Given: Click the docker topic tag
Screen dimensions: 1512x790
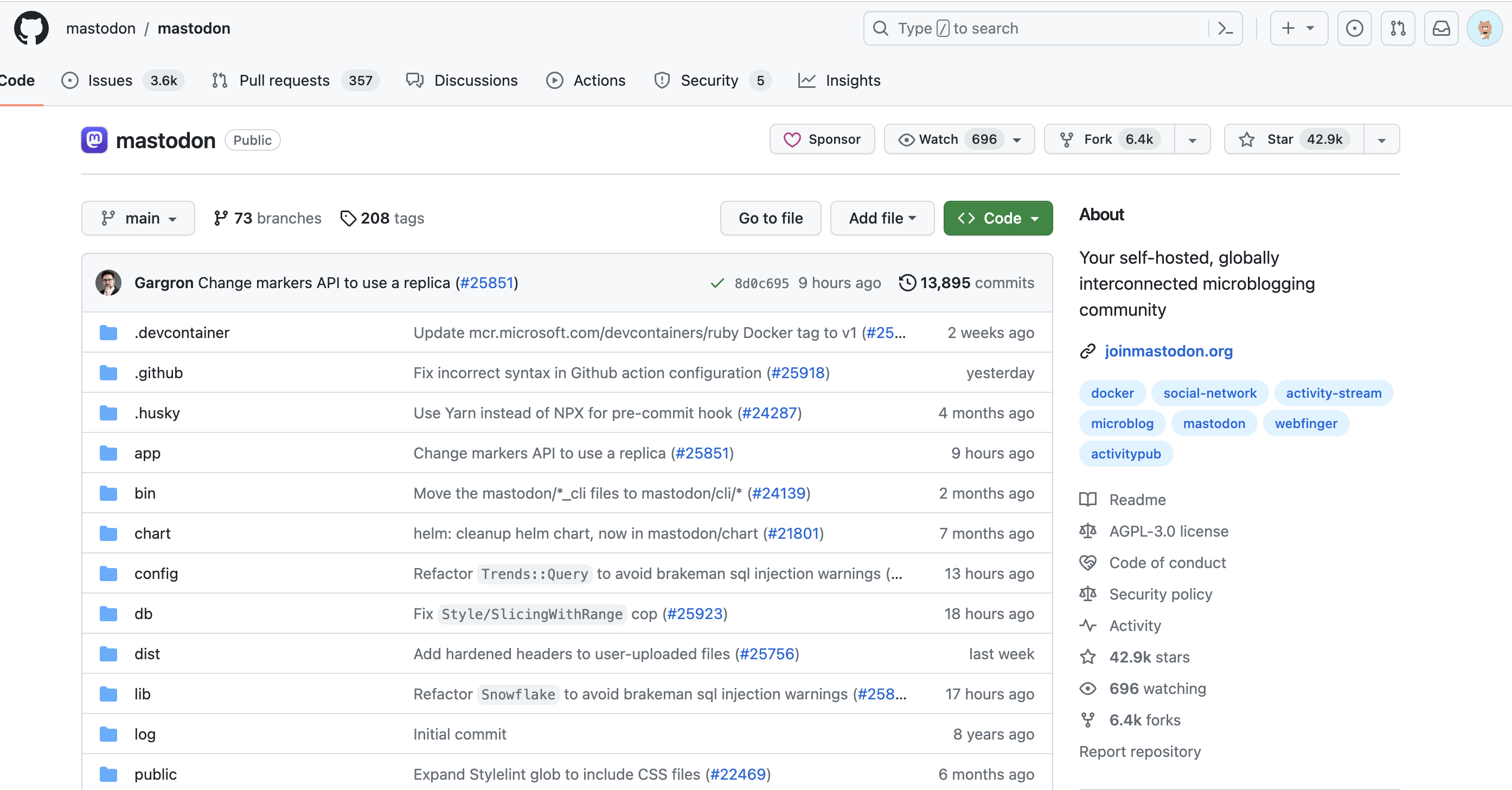Looking at the screenshot, I should (1112, 393).
